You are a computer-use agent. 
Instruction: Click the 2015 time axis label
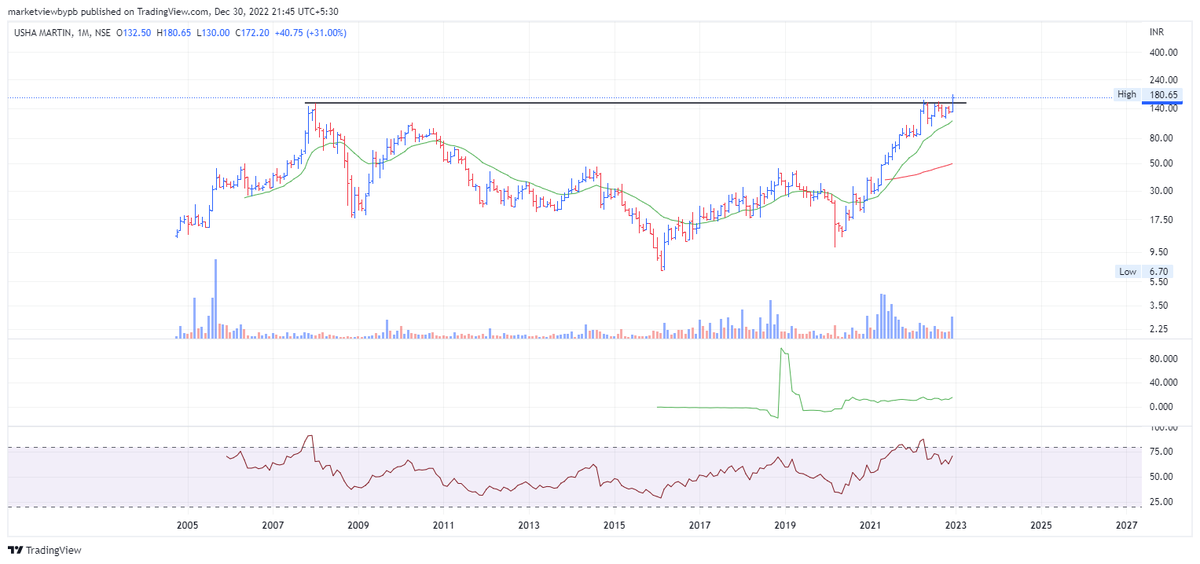pos(614,525)
